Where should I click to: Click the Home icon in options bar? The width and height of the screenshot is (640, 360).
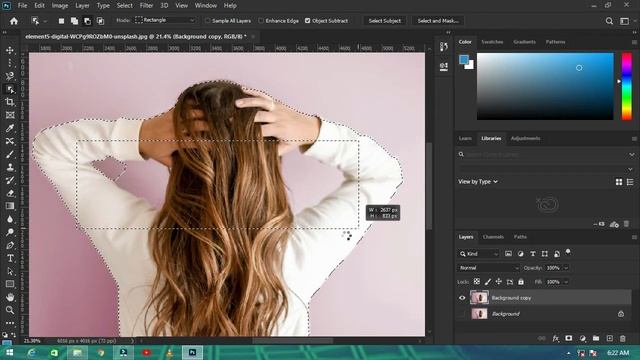(x=14, y=21)
